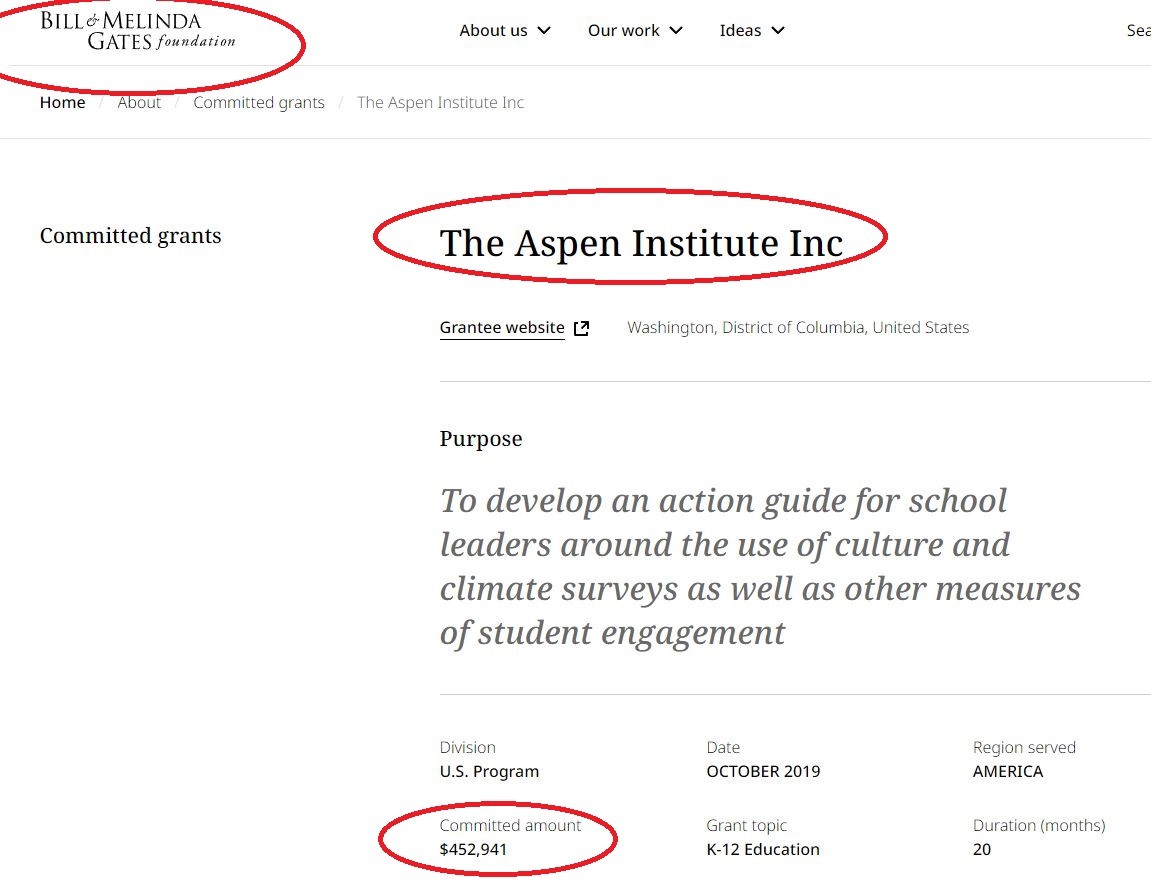The width and height of the screenshot is (1151, 890).
Task: Click the Purpose heading
Action: tap(481, 438)
